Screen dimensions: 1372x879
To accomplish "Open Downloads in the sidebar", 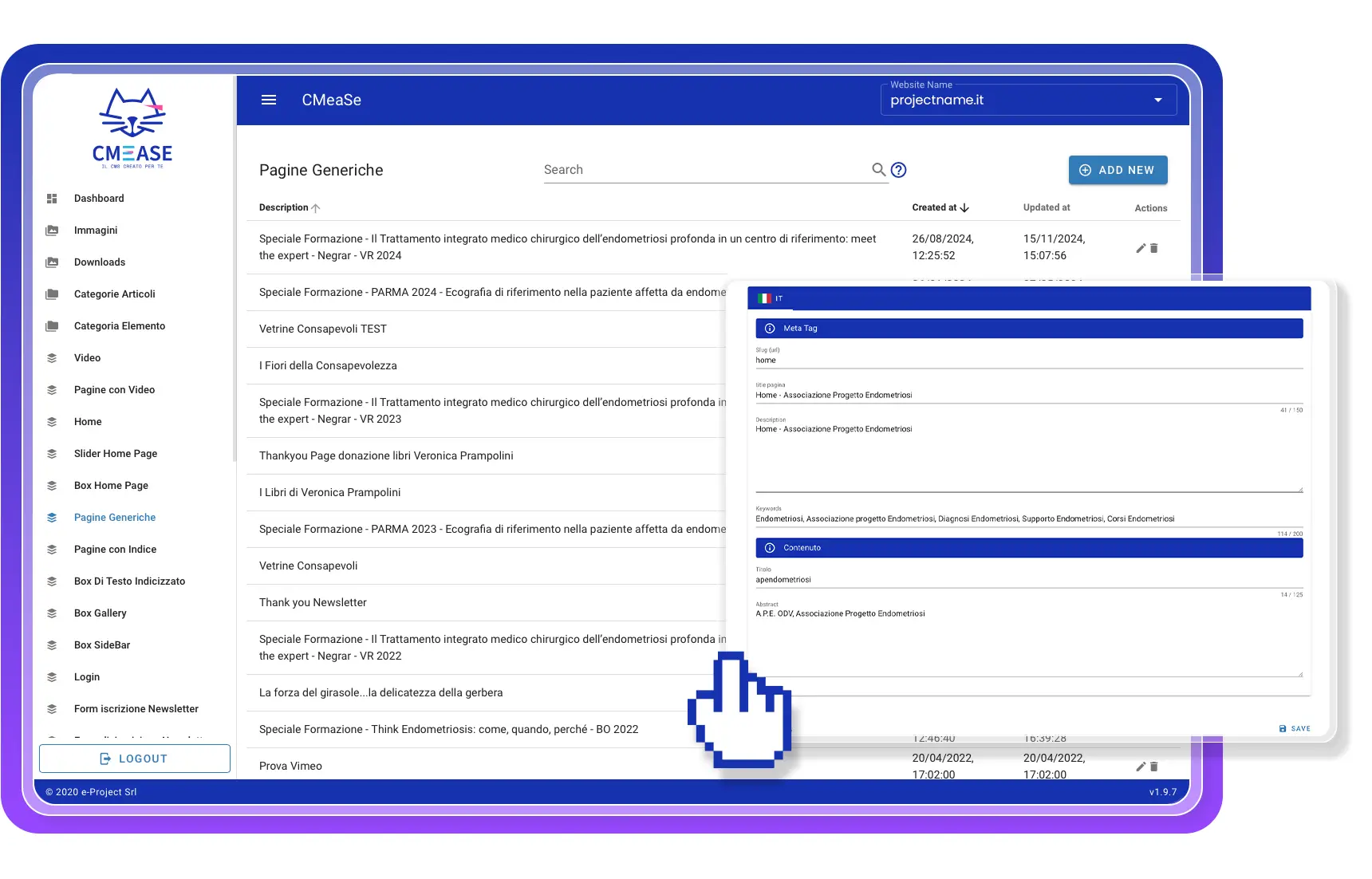I will coord(100,262).
